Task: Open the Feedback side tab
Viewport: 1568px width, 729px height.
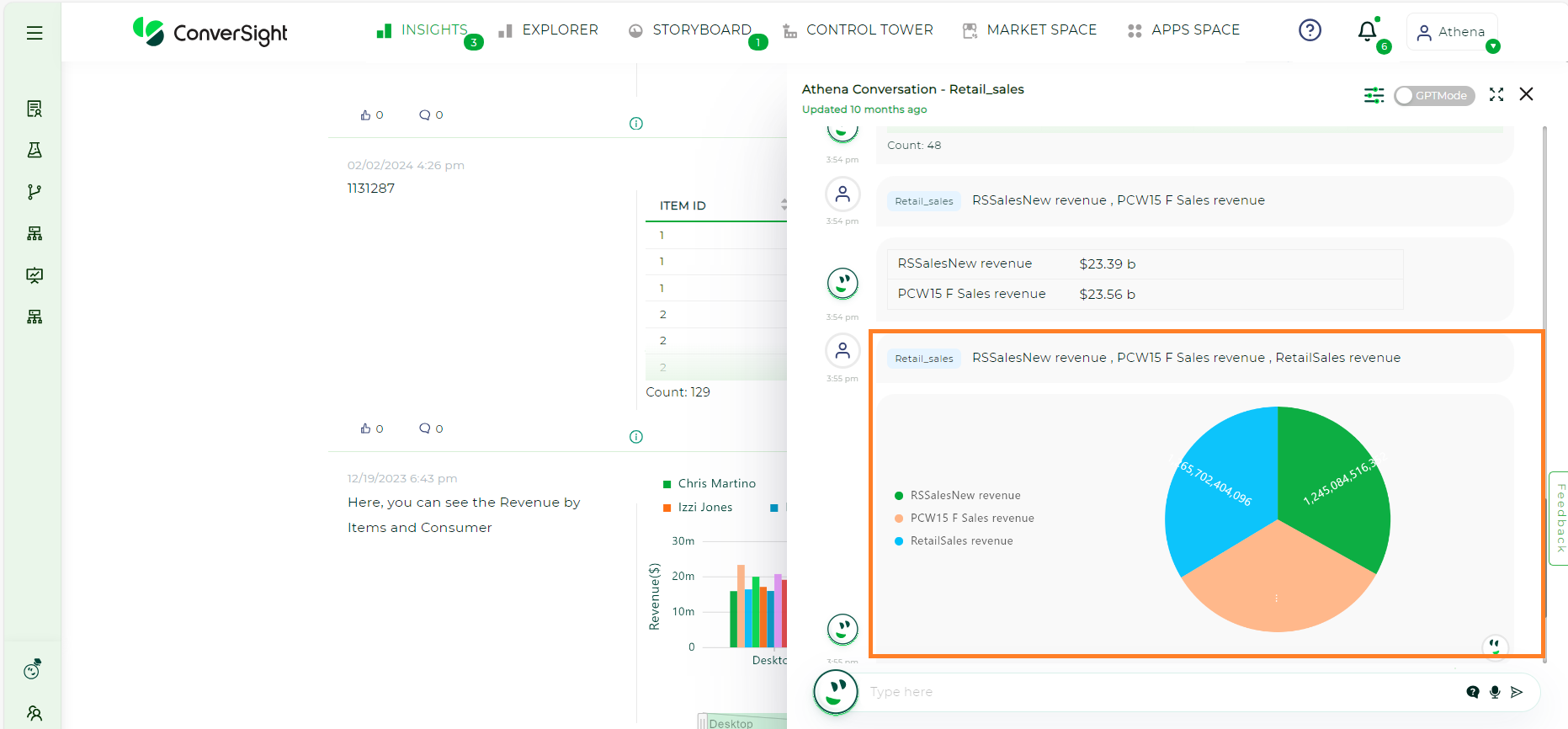Action: tap(1559, 518)
